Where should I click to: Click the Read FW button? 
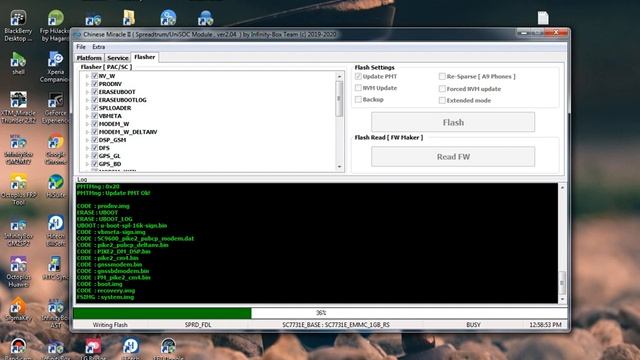click(x=453, y=157)
